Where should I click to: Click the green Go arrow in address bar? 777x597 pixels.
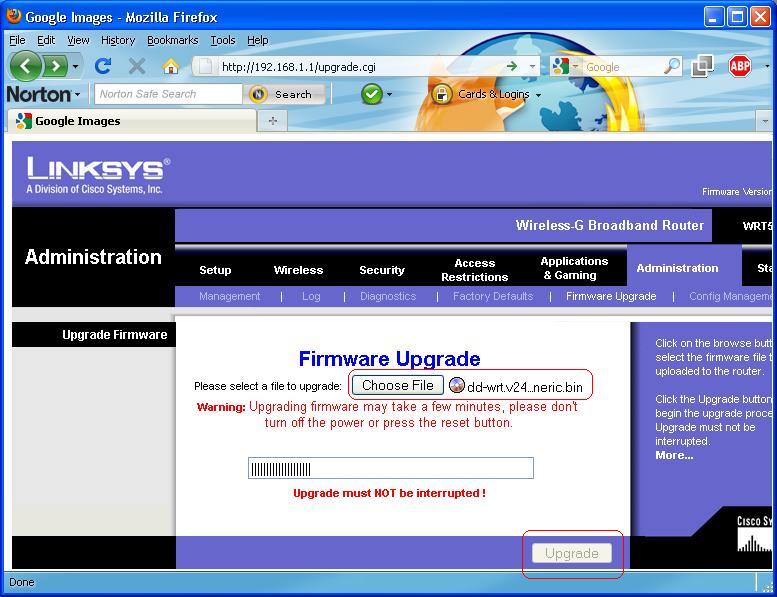pyautogui.click(x=512, y=66)
